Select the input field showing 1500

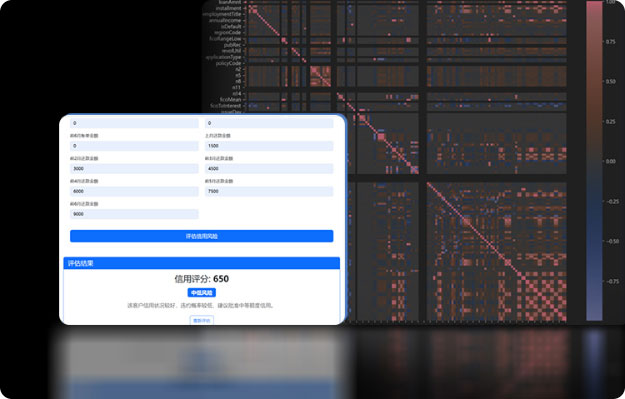click(x=269, y=146)
